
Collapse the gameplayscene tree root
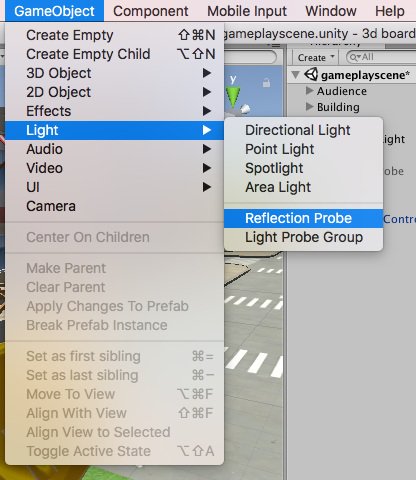coord(295,75)
